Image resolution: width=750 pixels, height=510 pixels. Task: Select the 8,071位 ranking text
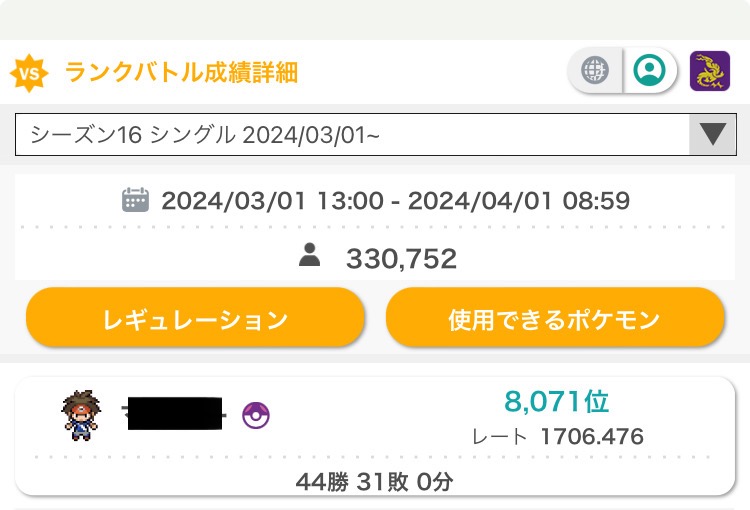[557, 402]
